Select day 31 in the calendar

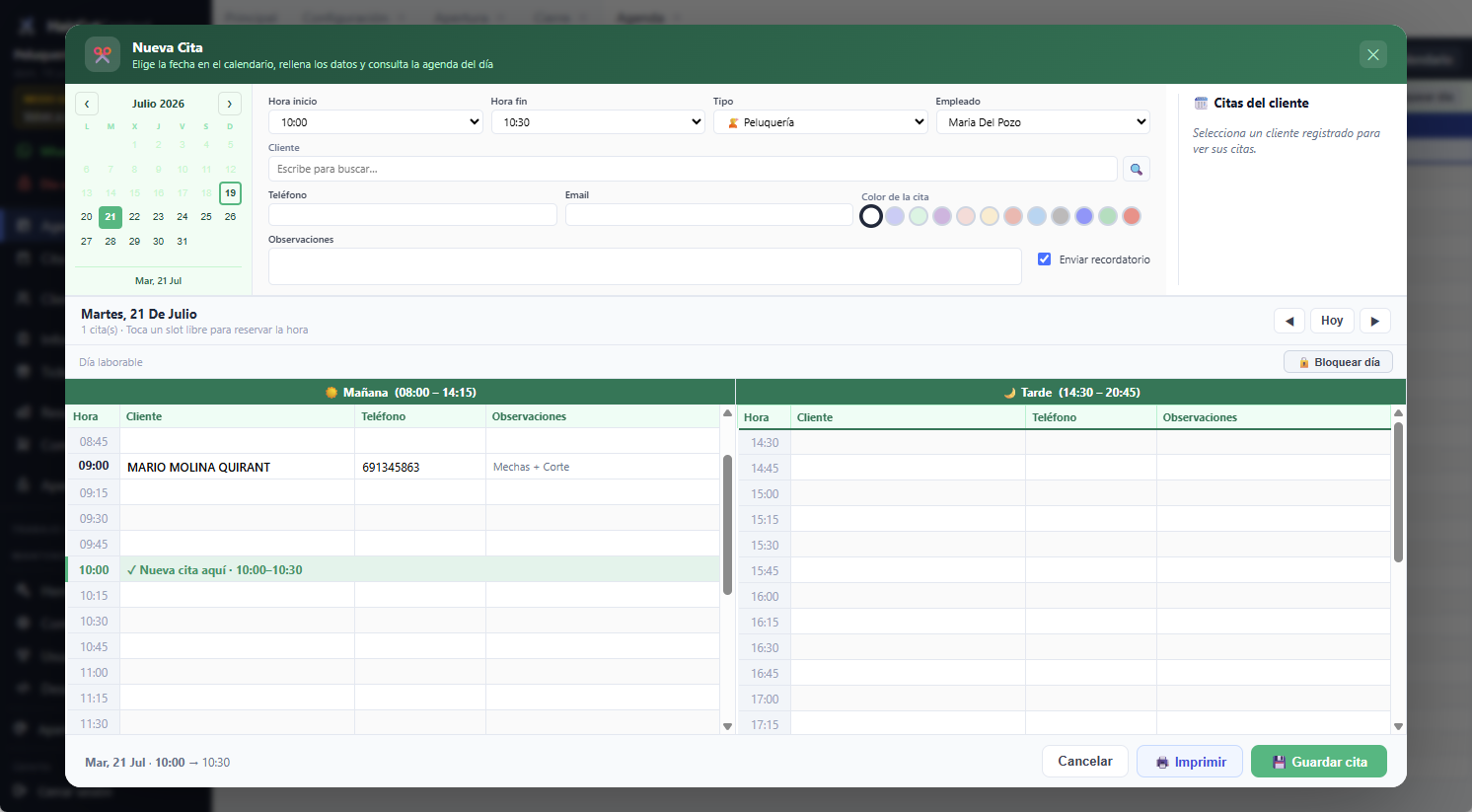pyautogui.click(x=183, y=241)
